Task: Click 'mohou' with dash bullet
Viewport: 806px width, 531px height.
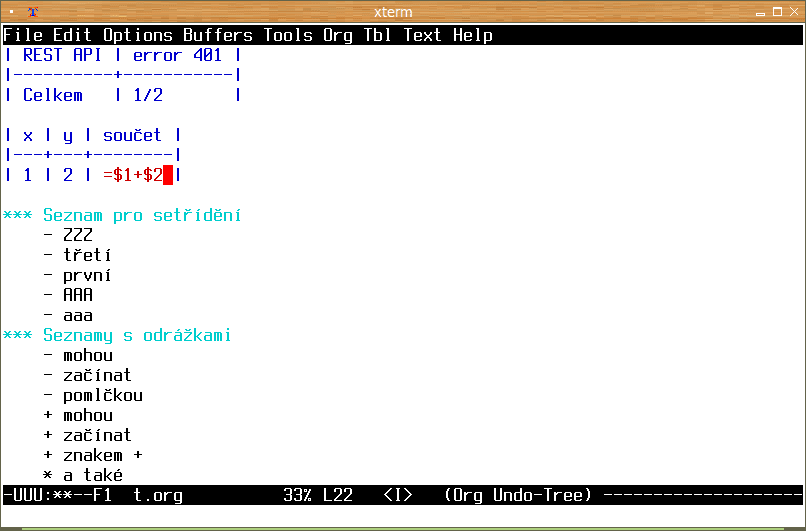Action: [x=88, y=356]
